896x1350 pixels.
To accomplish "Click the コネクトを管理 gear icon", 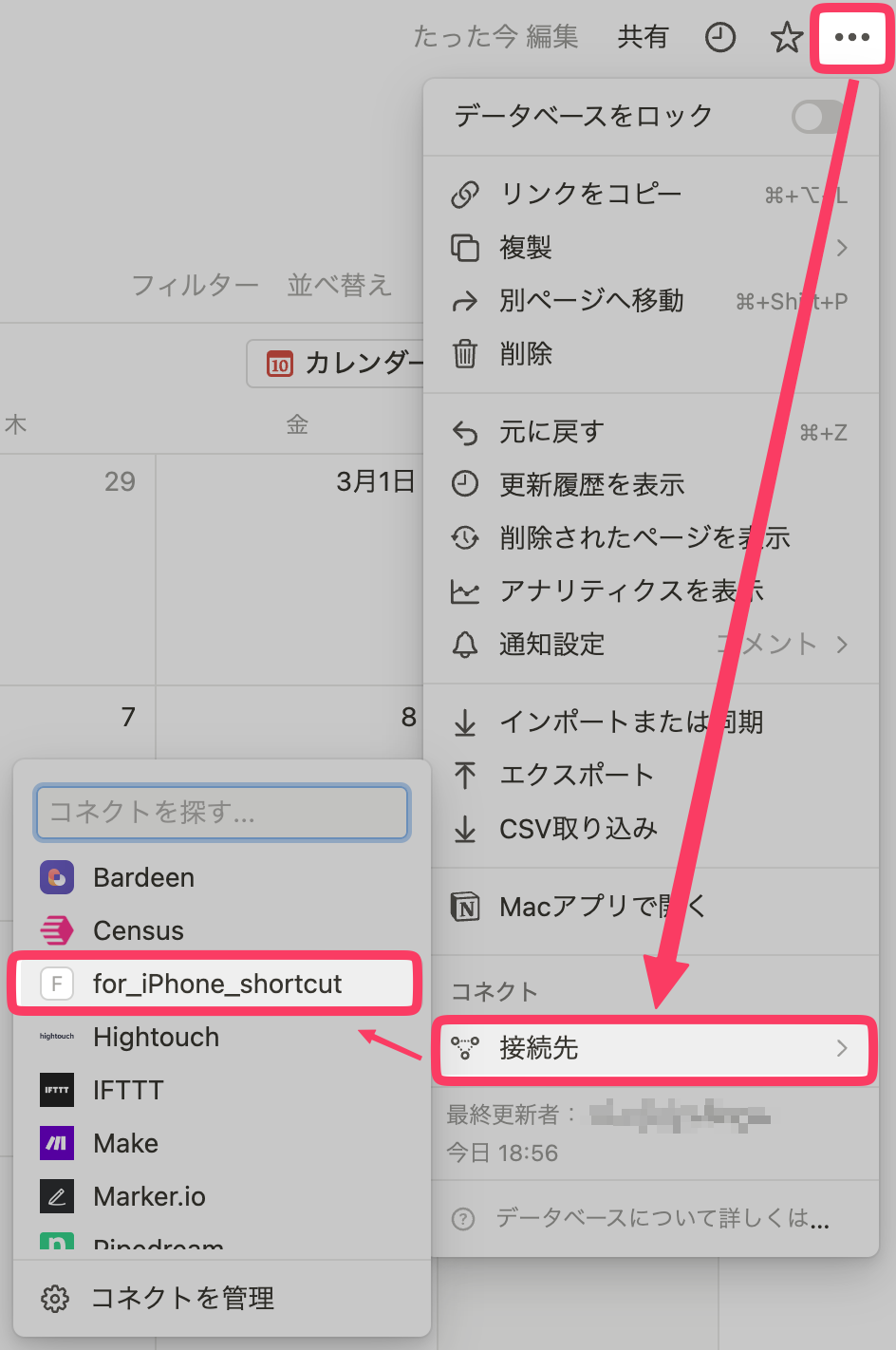I will point(55,1299).
